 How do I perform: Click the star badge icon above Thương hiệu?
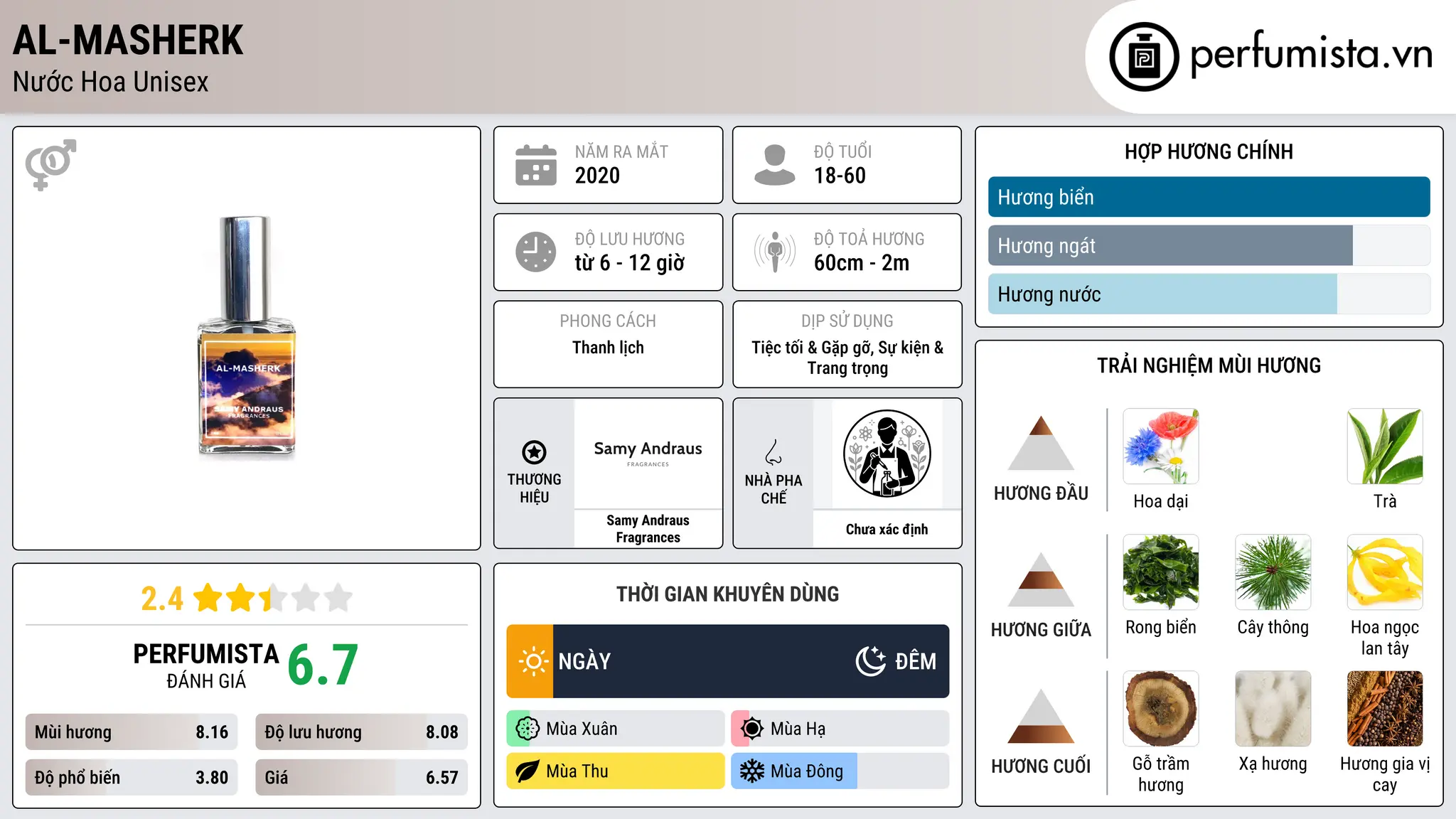[534, 451]
